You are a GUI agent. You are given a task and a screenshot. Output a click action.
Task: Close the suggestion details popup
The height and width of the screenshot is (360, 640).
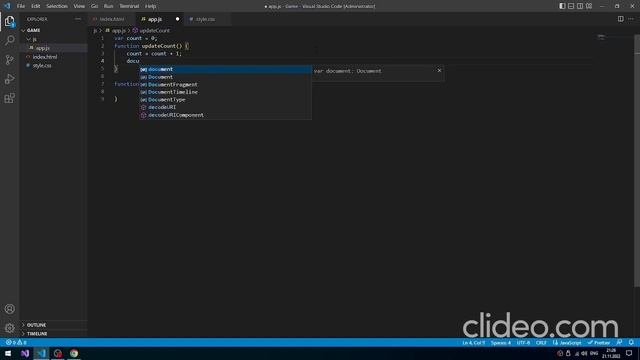click(x=439, y=71)
